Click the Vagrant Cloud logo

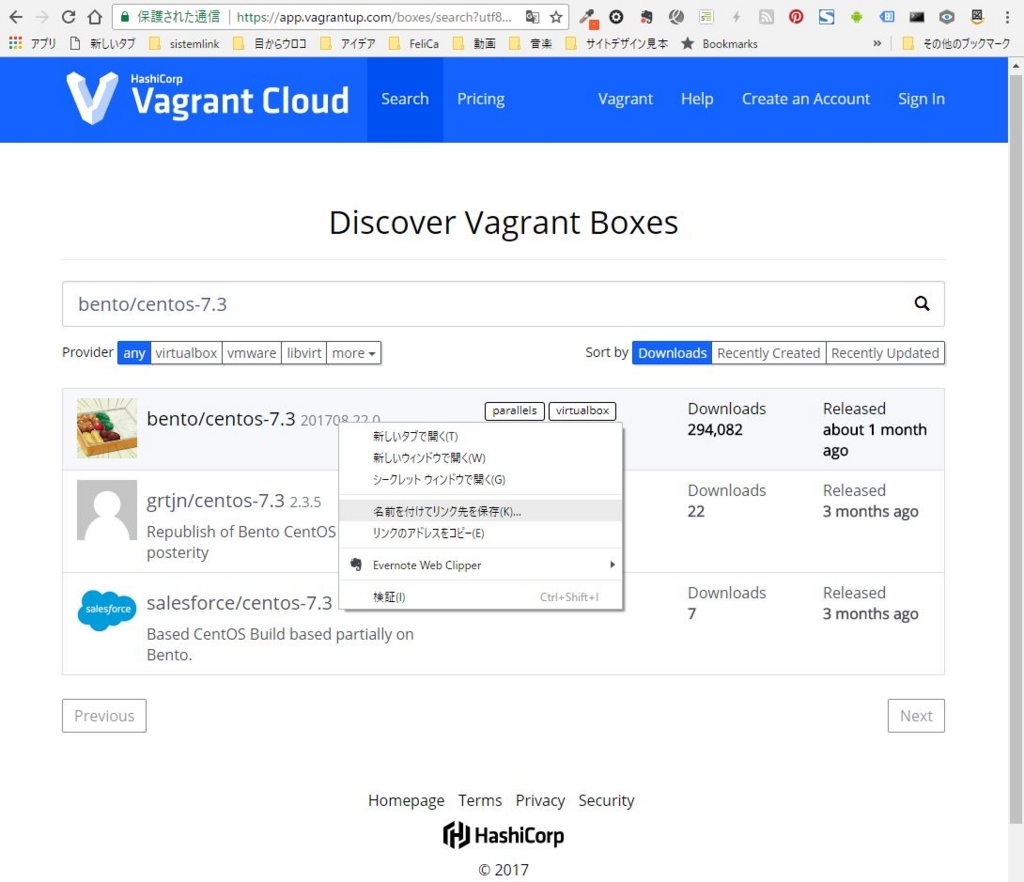pyautogui.click(x=207, y=98)
